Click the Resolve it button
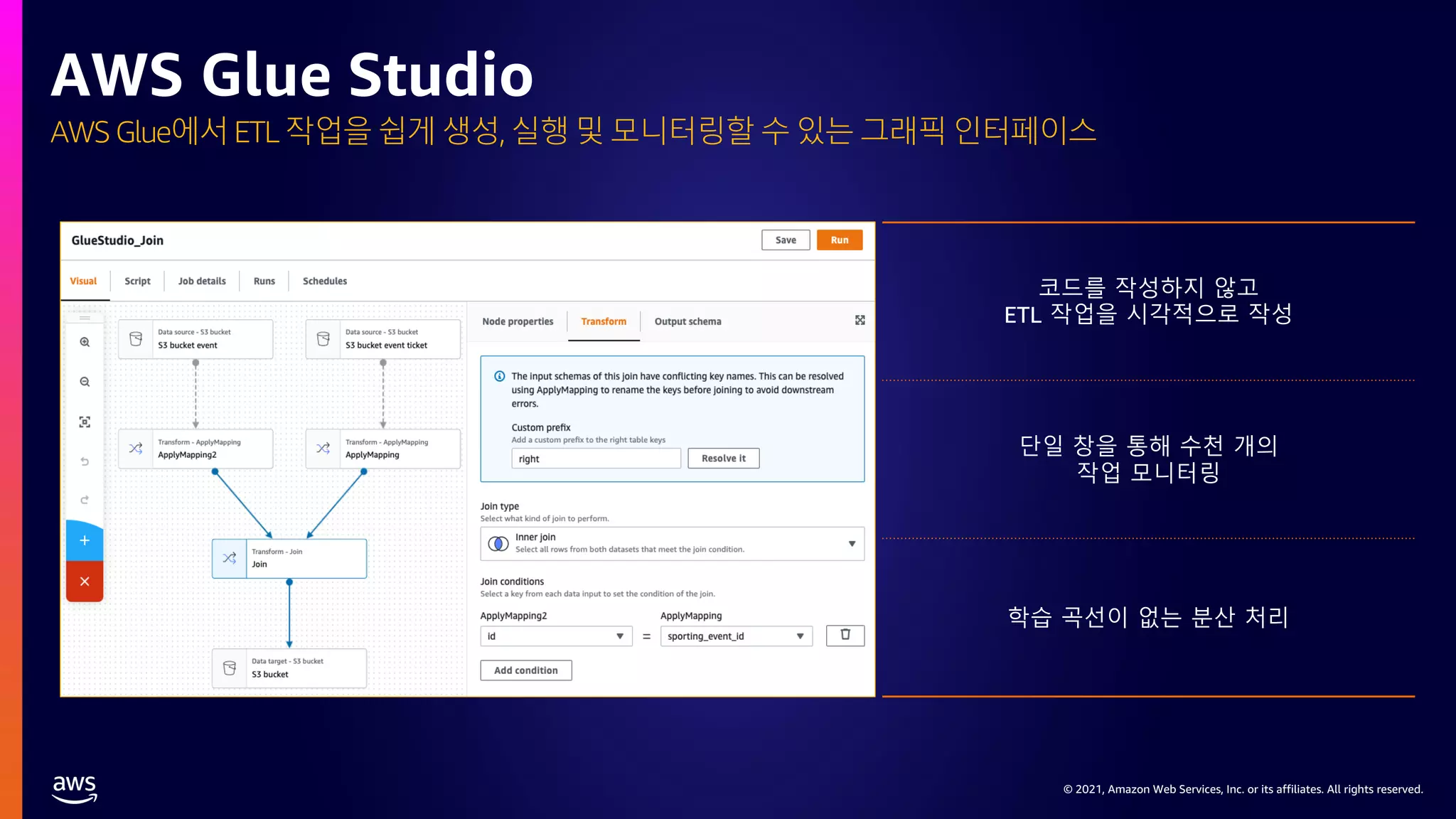This screenshot has height=819, width=1456. click(x=723, y=459)
